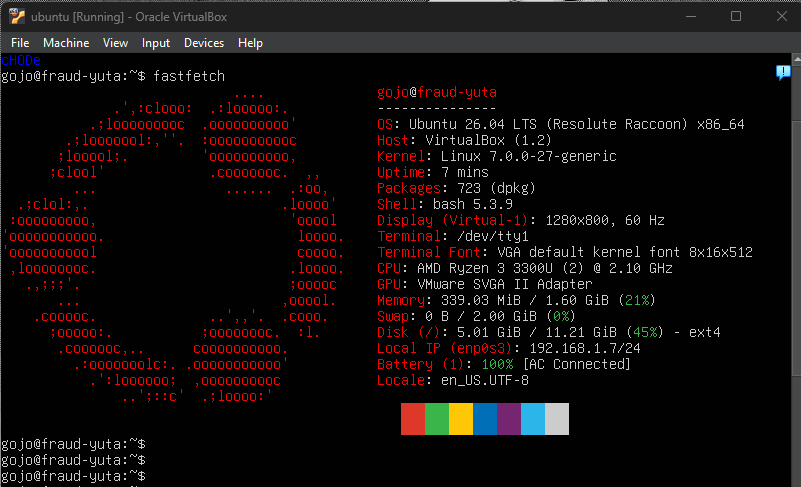This screenshot has height=487, width=801.
Task: Maximize the VirtualBox window
Action: tap(736, 16)
